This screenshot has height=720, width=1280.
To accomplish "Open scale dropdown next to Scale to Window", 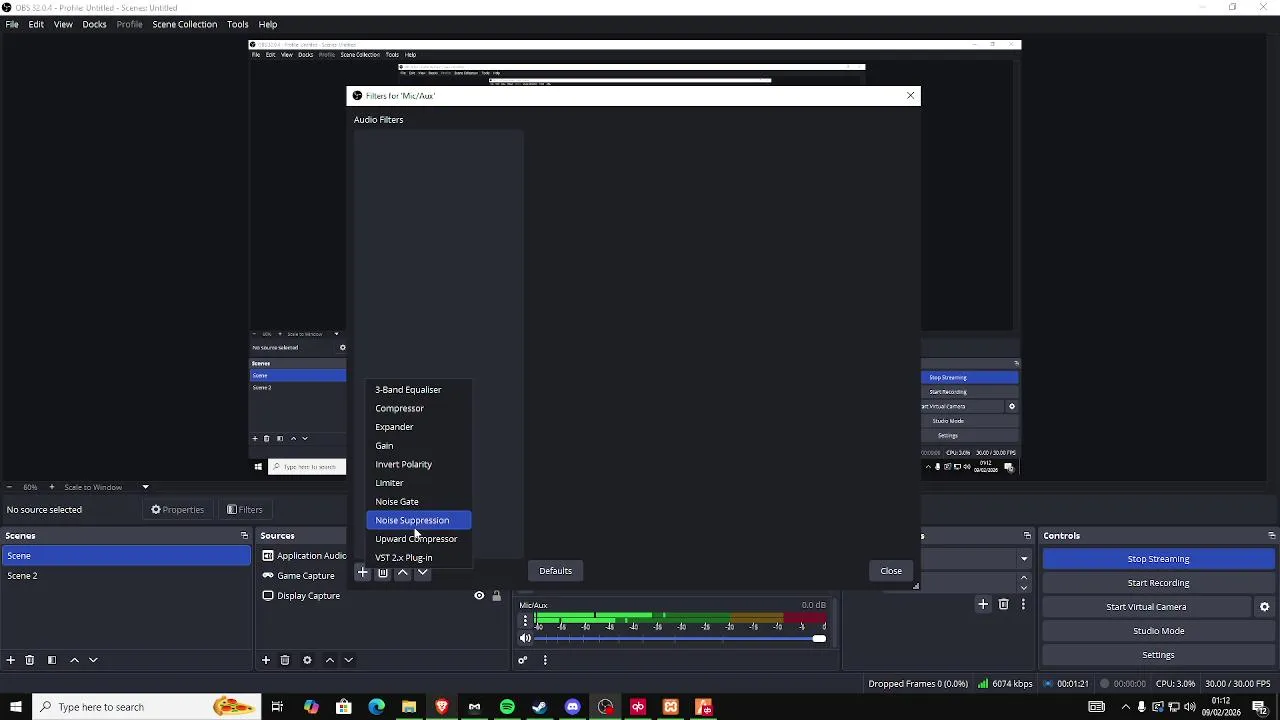I will click(x=145, y=487).
